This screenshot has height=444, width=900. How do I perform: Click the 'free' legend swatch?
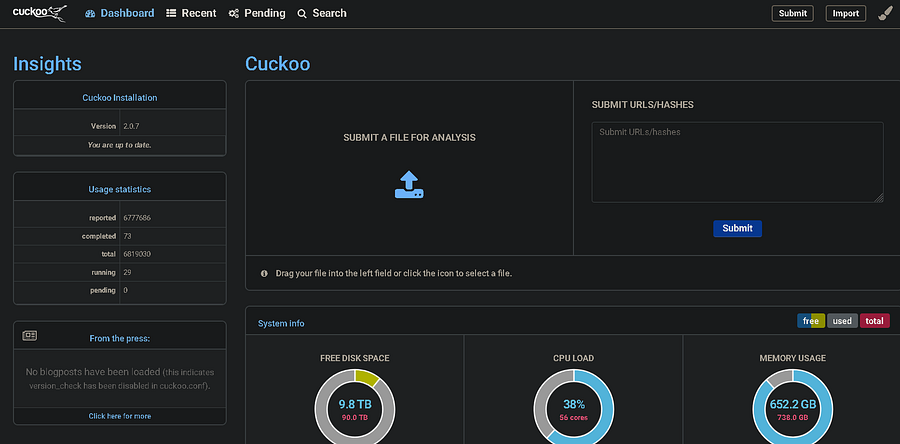[x=811, y=321]
